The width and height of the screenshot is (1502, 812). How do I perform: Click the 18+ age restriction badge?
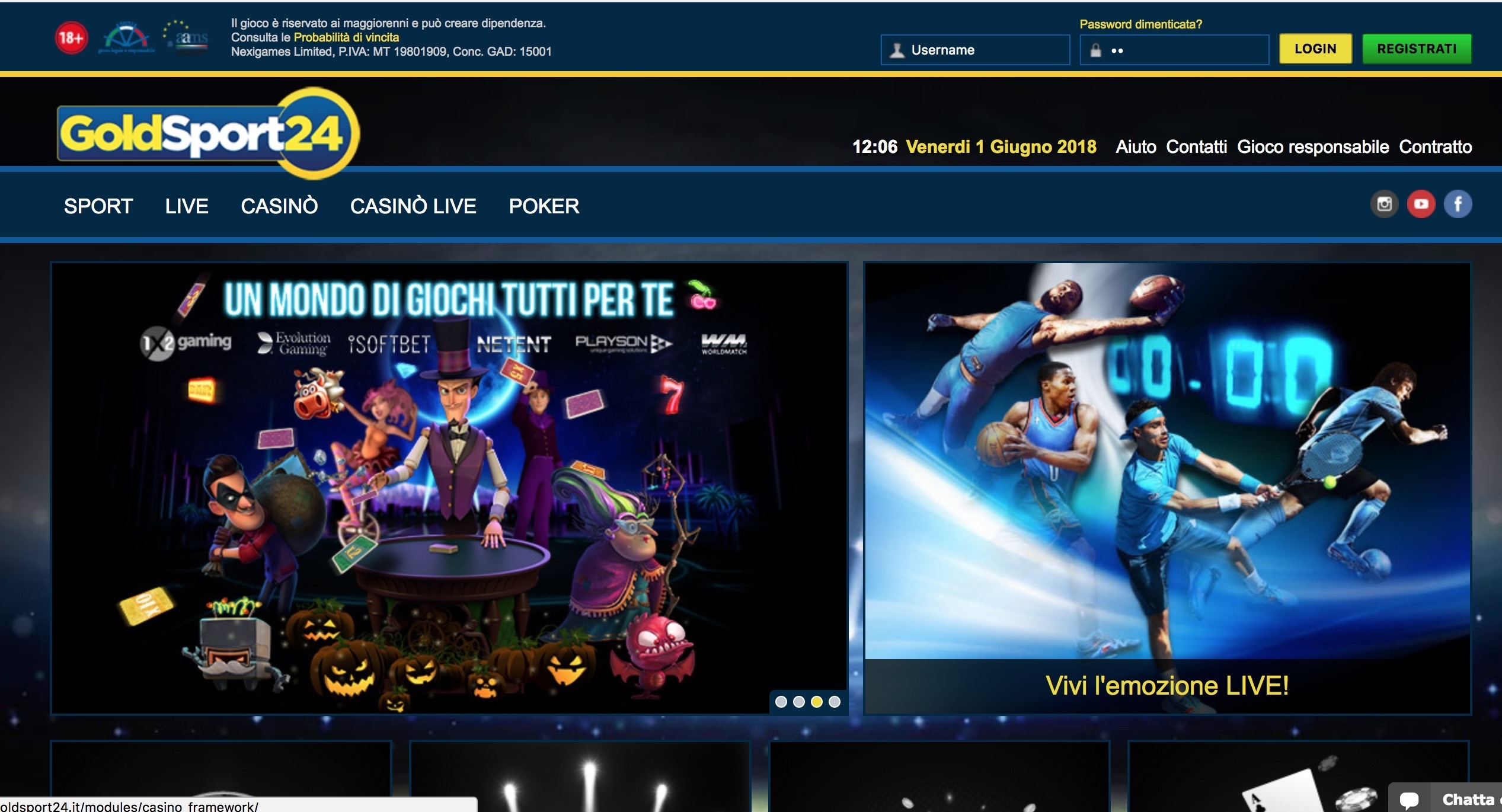pos(71,38)
